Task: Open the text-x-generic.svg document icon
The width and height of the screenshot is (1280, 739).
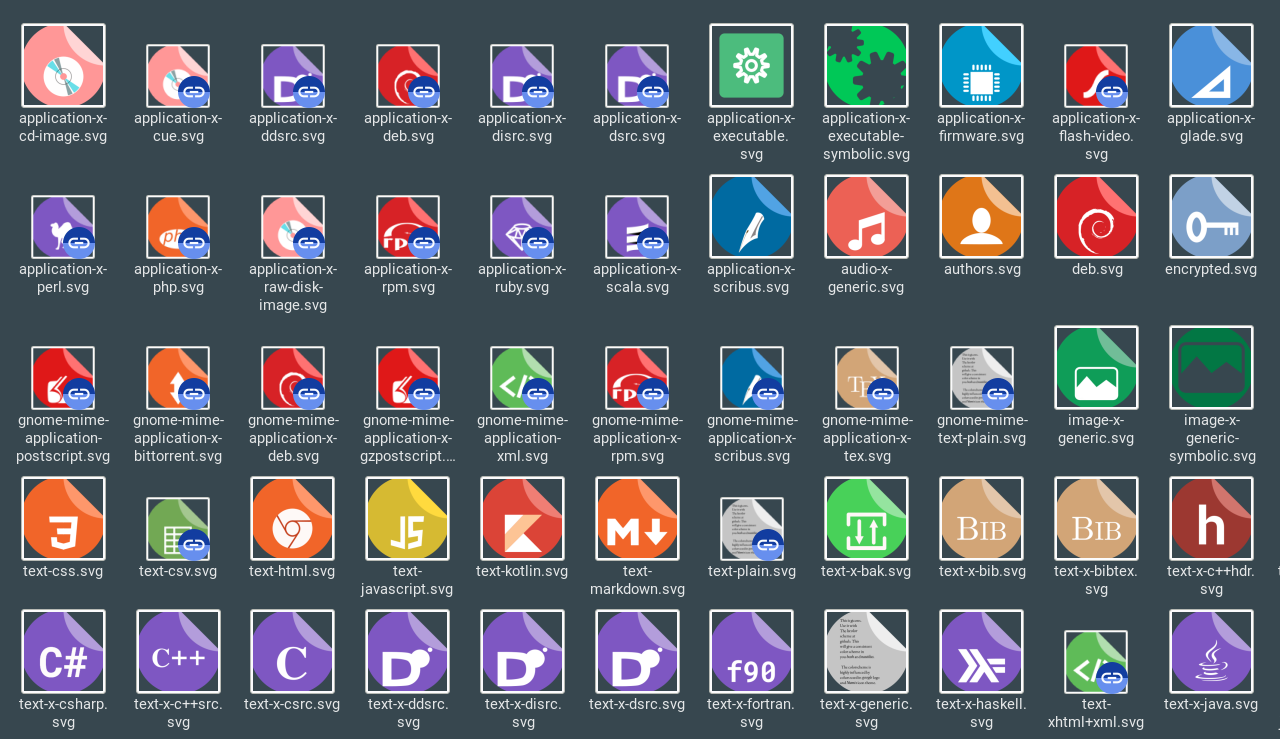Action: click(866, 651)
